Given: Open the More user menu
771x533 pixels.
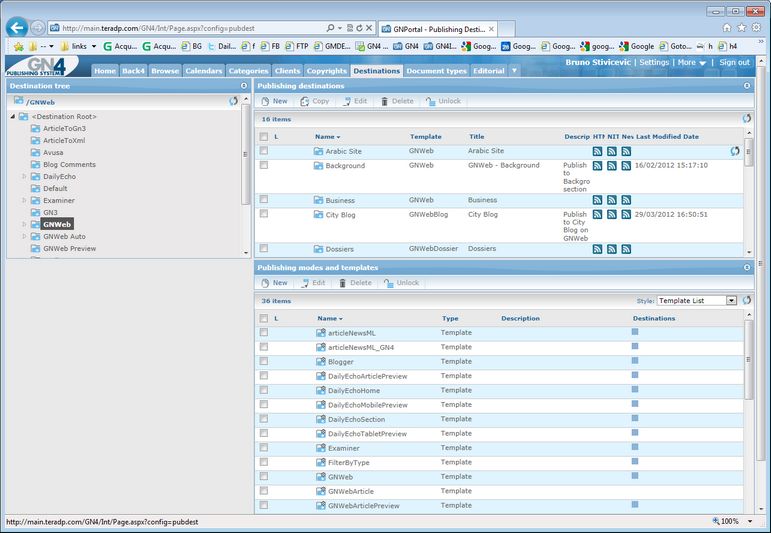Looking at the screenshot, I should (x=691, y=62).
